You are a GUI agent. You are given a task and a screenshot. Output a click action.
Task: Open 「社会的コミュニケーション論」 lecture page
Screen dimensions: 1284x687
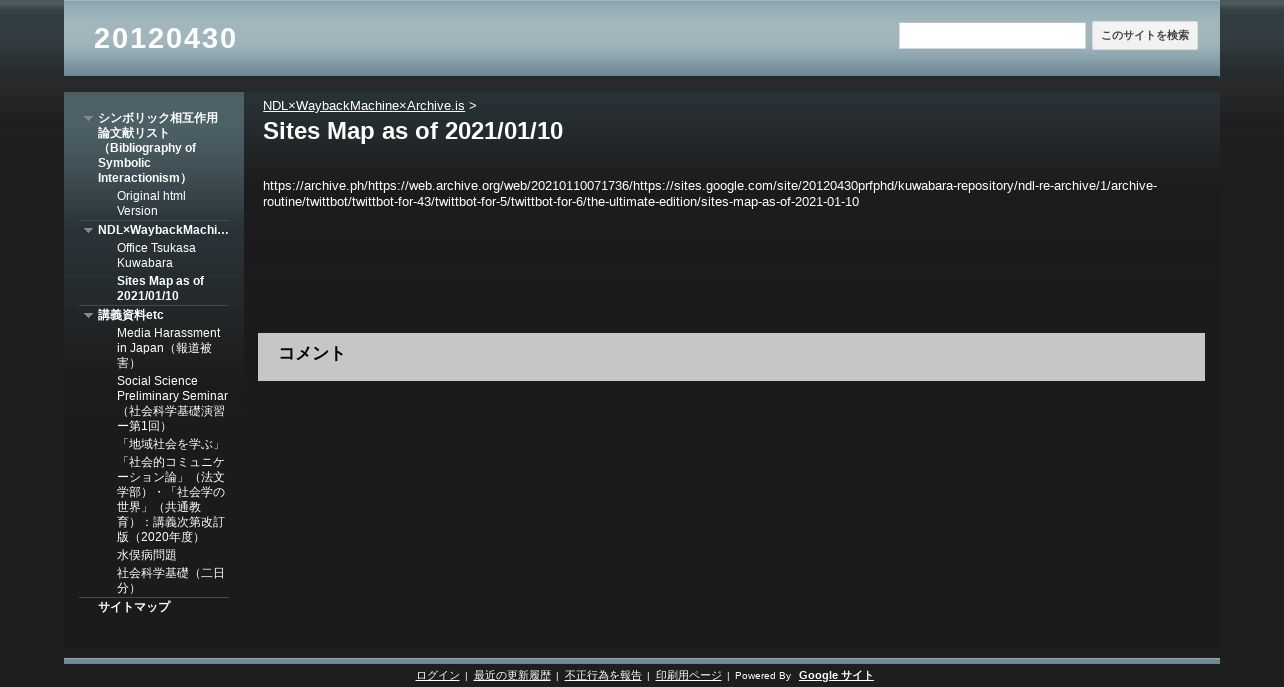coord(171,500)
